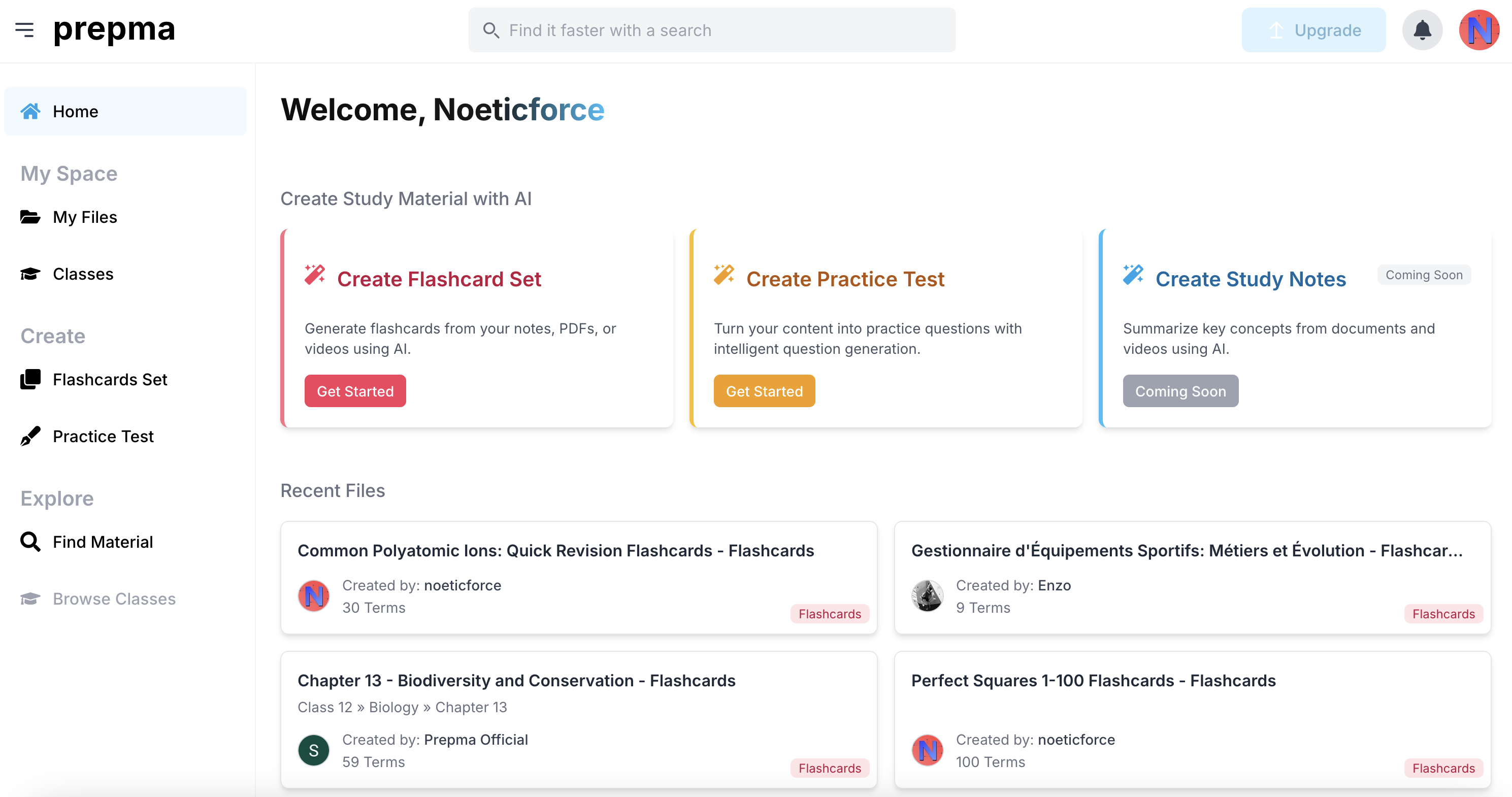The width and height of the screenshot is (1512, 797).
Task: Click the Practice Test pen icon
Action: pyautogui.click(x=30, y=436)
